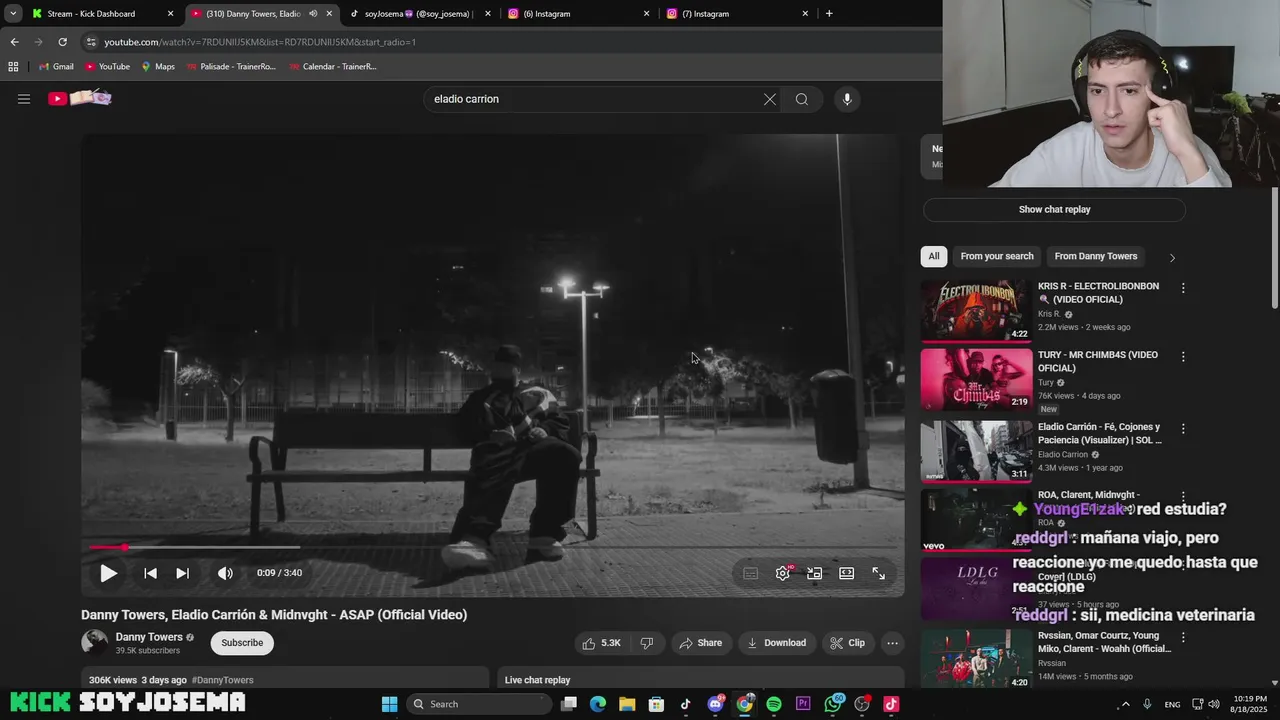Viewport: 1280px width, 720px height.
Task: Enter full screen video mode
Action: [878, 573]
